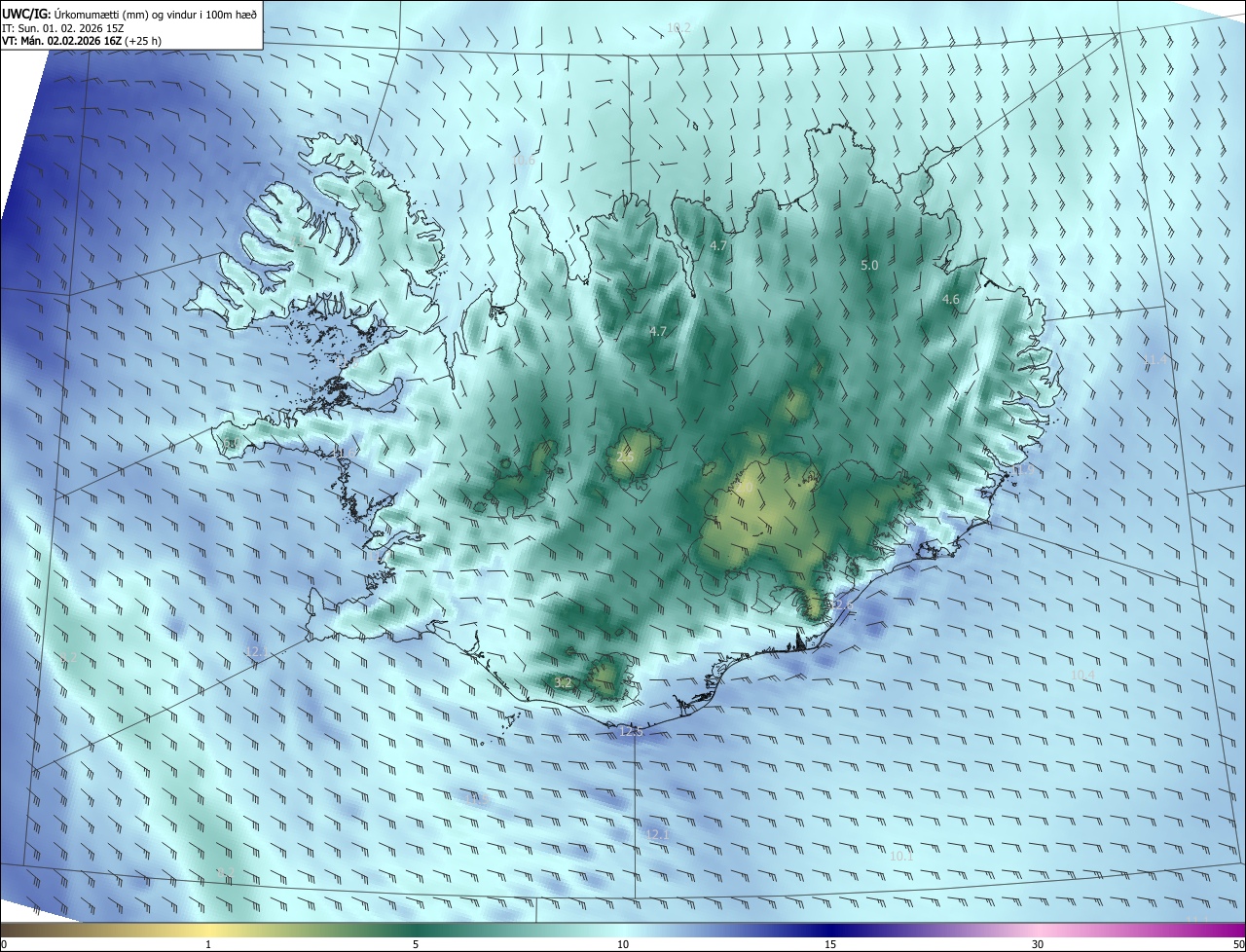Screen dimensions: 1246x952
Task: Click the UWC/IG Úrkomumætti map title
Action: coord(129,14)
